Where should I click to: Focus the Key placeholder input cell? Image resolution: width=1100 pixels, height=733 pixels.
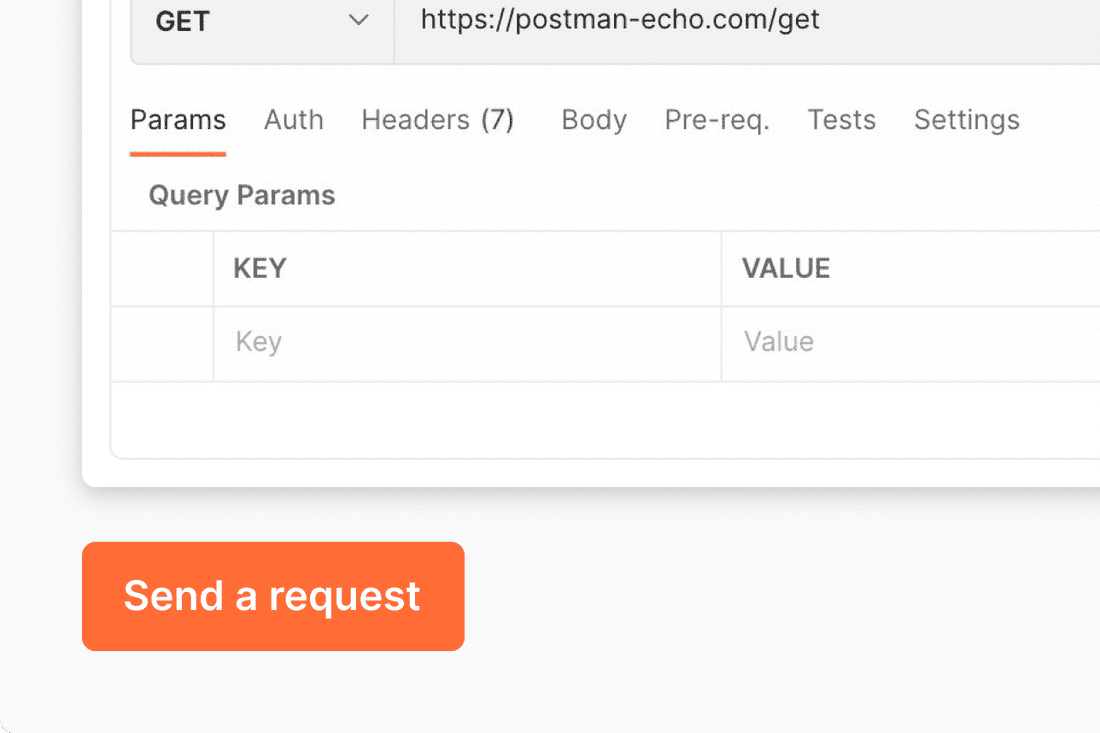468,343
